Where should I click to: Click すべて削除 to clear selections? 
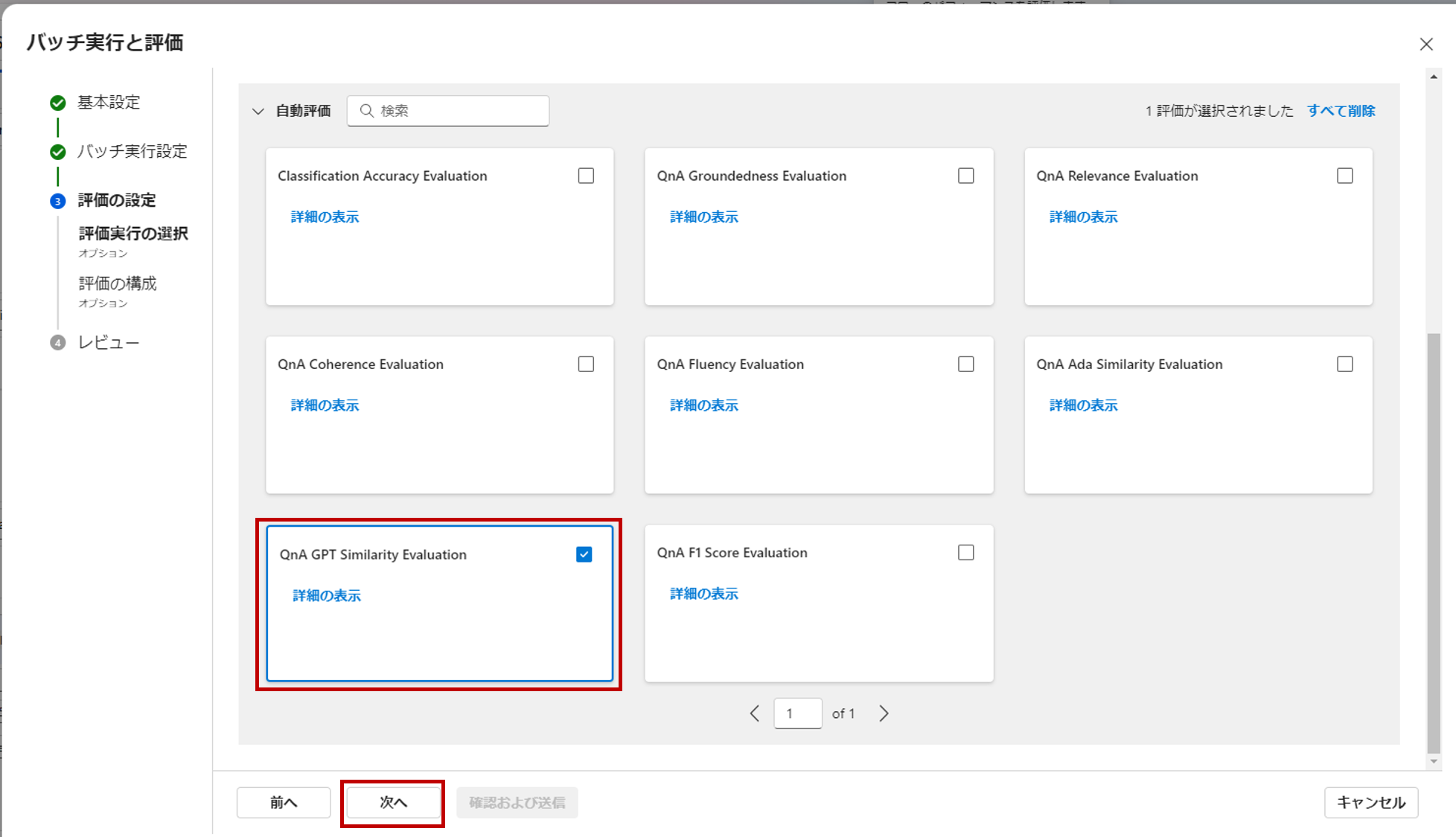click(1341, 110)
